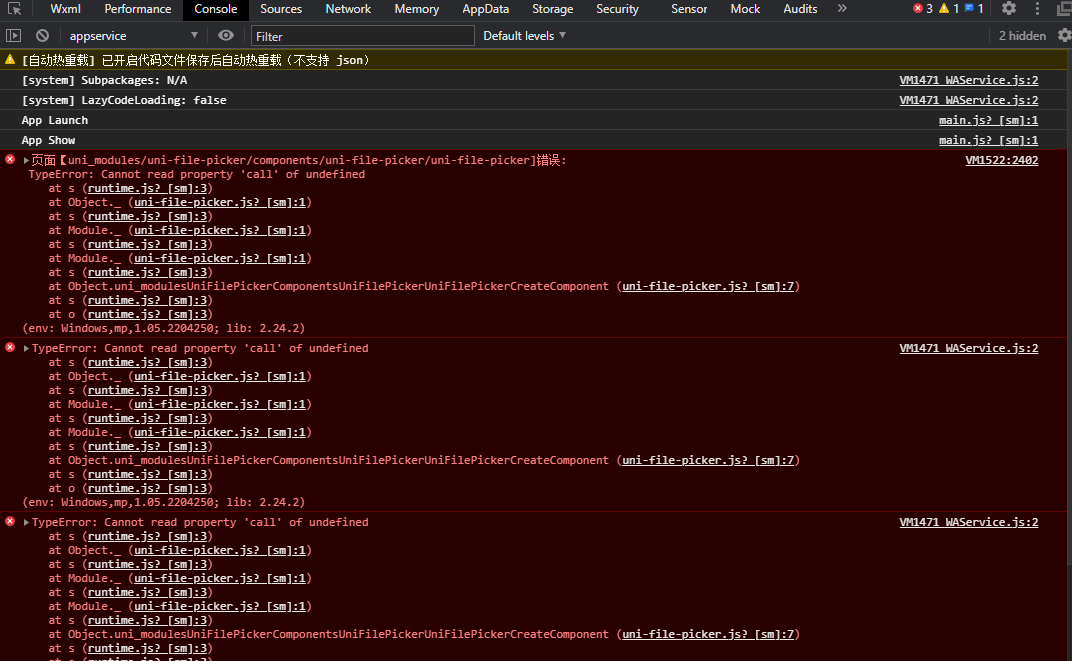
Task: Switch to the Sources tab
Action: (x=281, y=9)
